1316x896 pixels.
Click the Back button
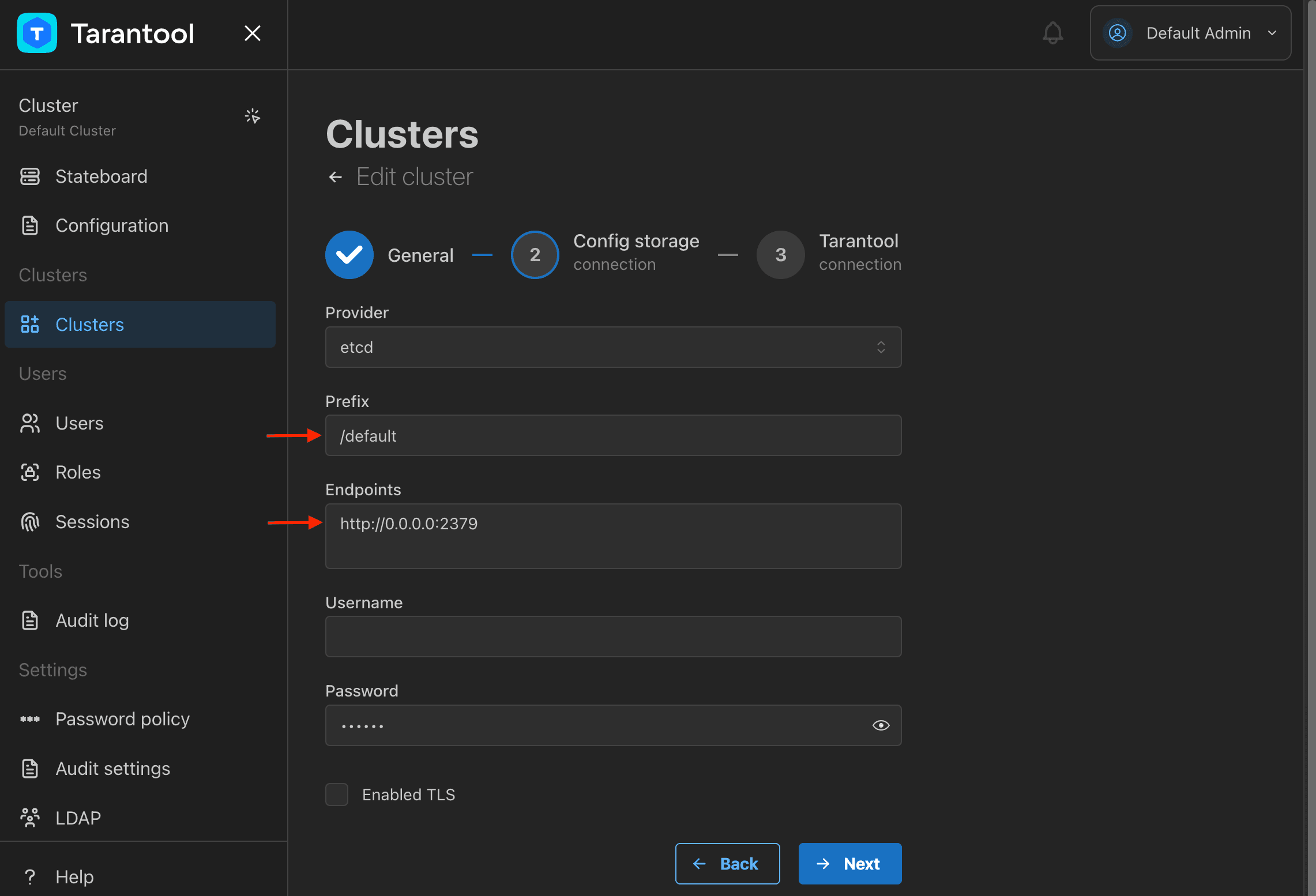click(x=728, y=864)
